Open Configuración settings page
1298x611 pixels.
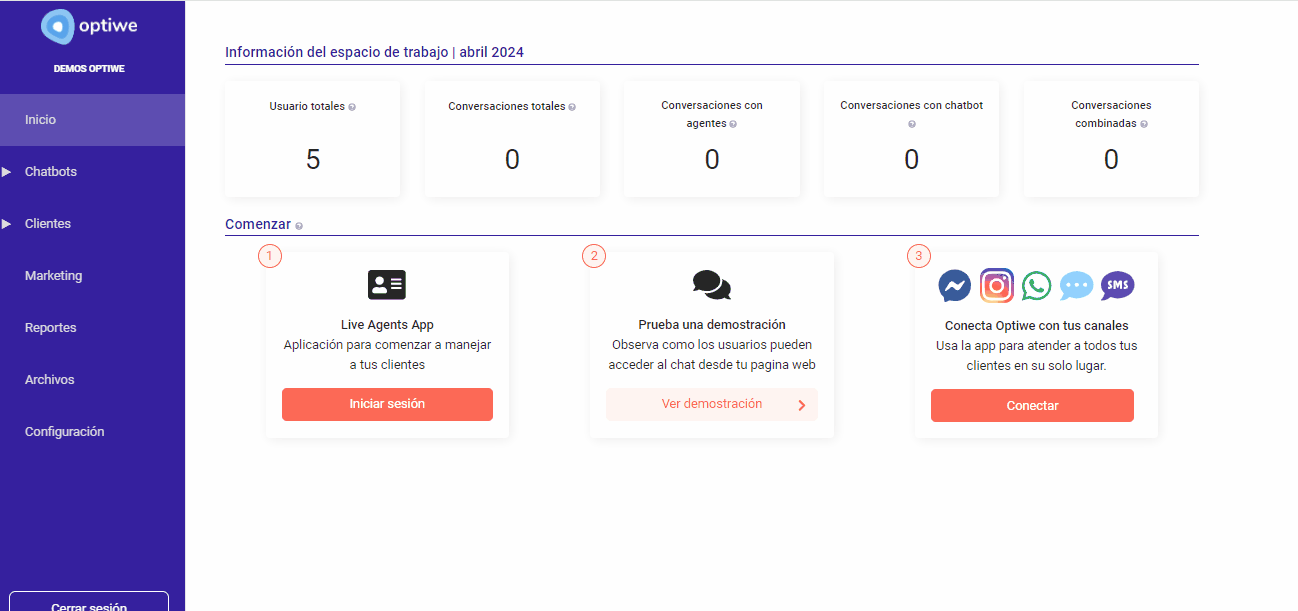tap(64, 432)
